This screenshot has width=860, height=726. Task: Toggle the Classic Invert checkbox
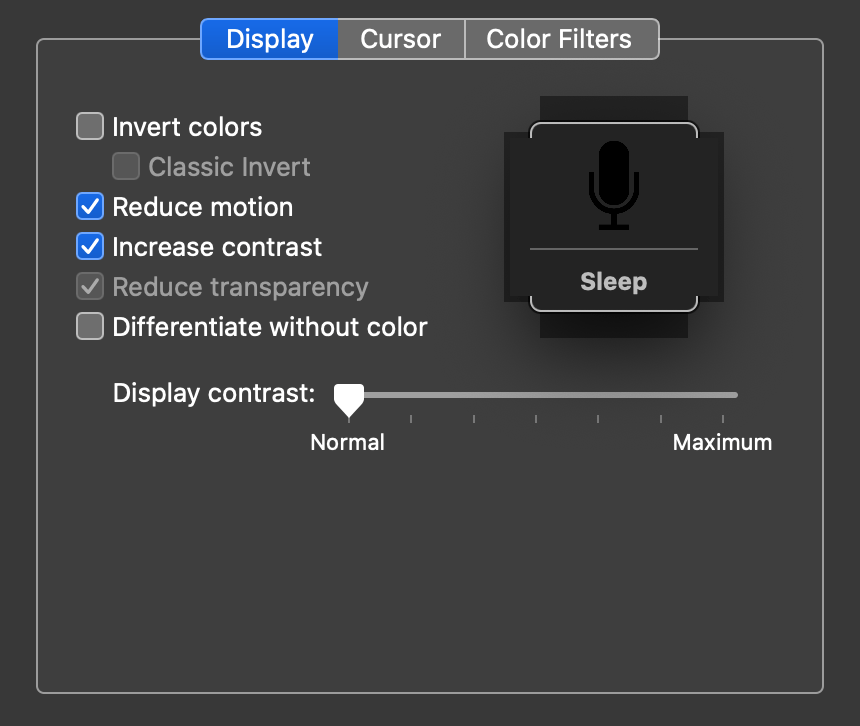[126, 167]
